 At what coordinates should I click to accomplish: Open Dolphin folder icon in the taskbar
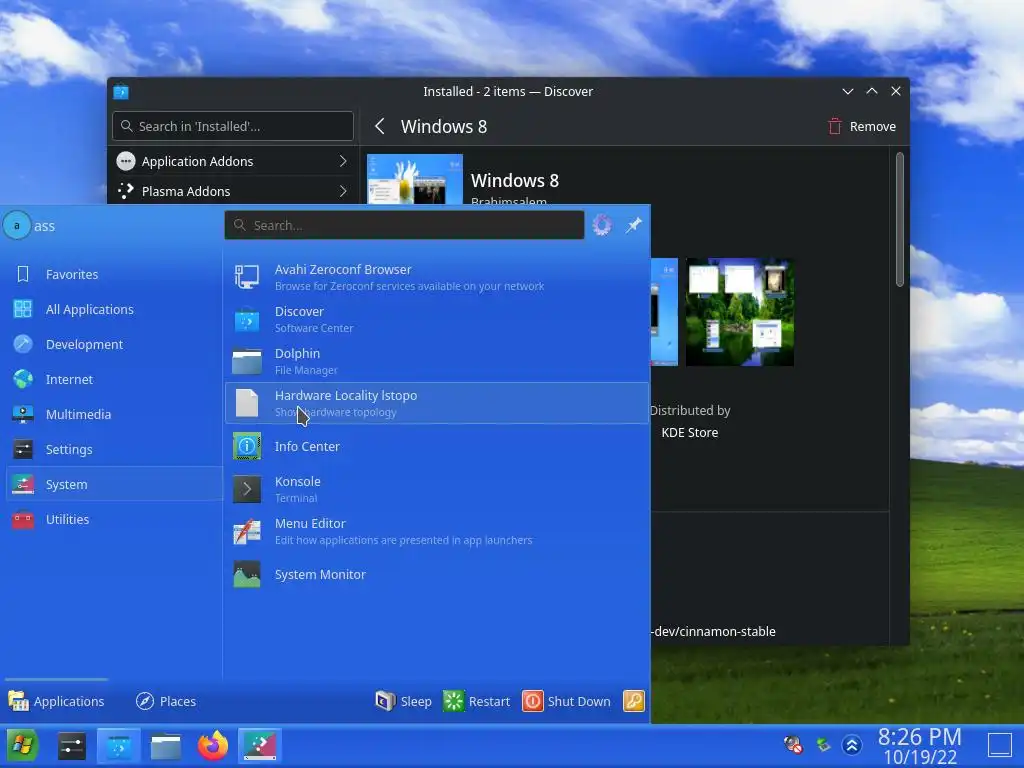166,746
